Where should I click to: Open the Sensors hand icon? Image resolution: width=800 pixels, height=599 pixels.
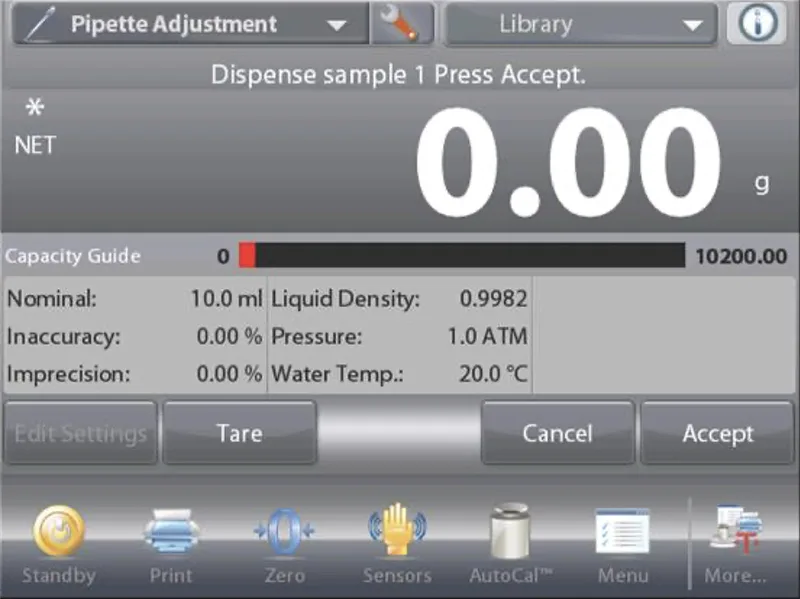[397, 532]
